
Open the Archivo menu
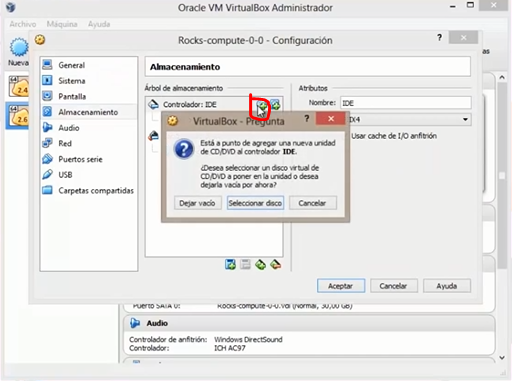coord(23,24)
